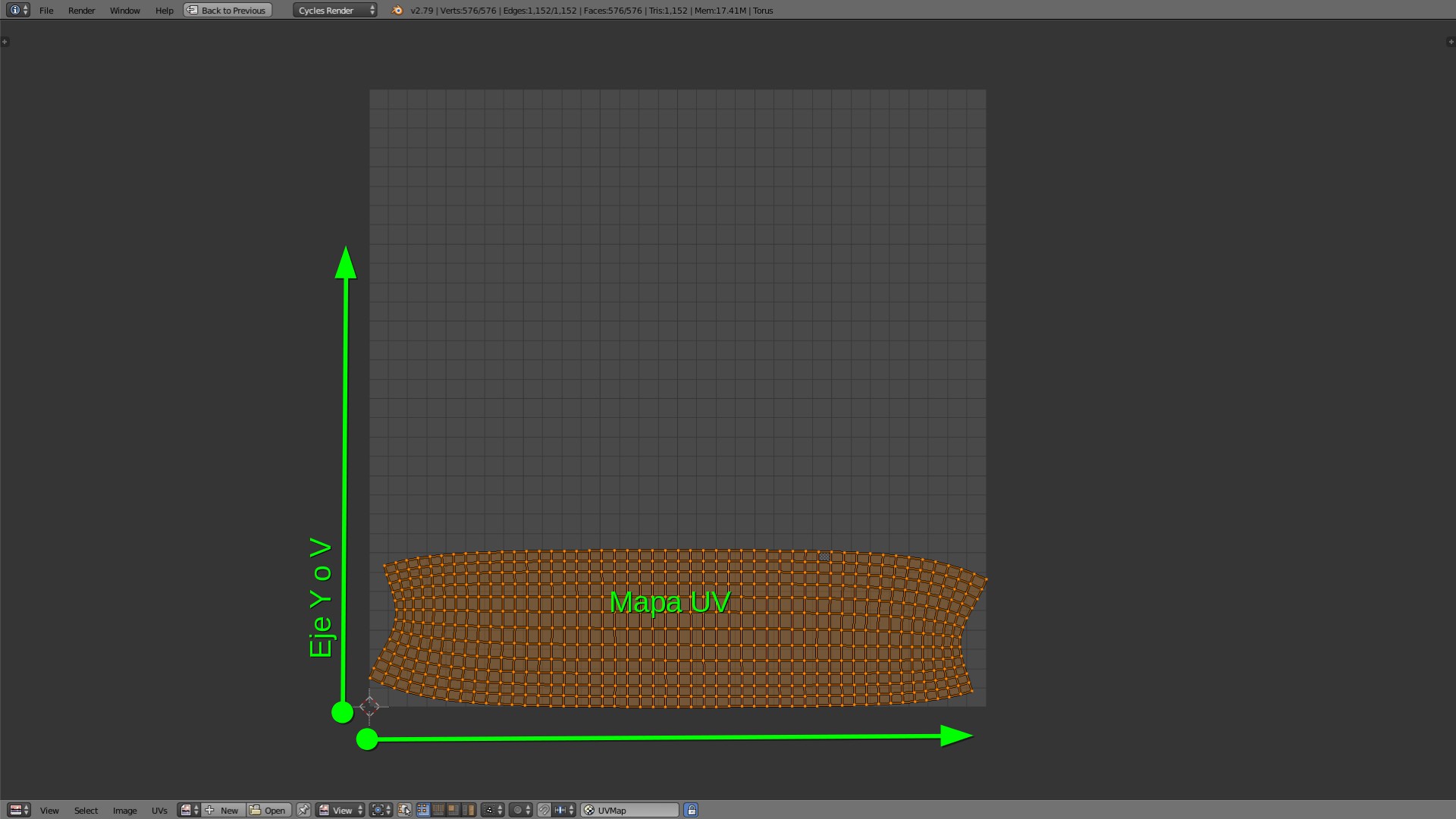
Task: Click the 2D cursor at UV origin
Action: pyautogui.click(x=369, y=707)
